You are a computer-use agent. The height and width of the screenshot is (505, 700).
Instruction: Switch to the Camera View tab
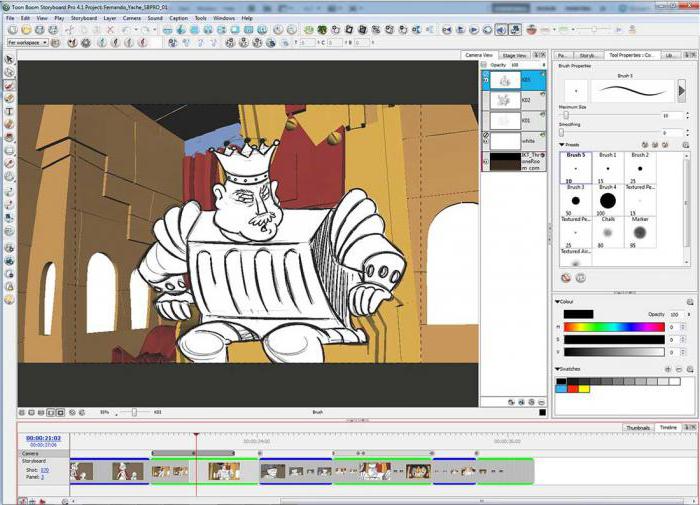[479, 55]
